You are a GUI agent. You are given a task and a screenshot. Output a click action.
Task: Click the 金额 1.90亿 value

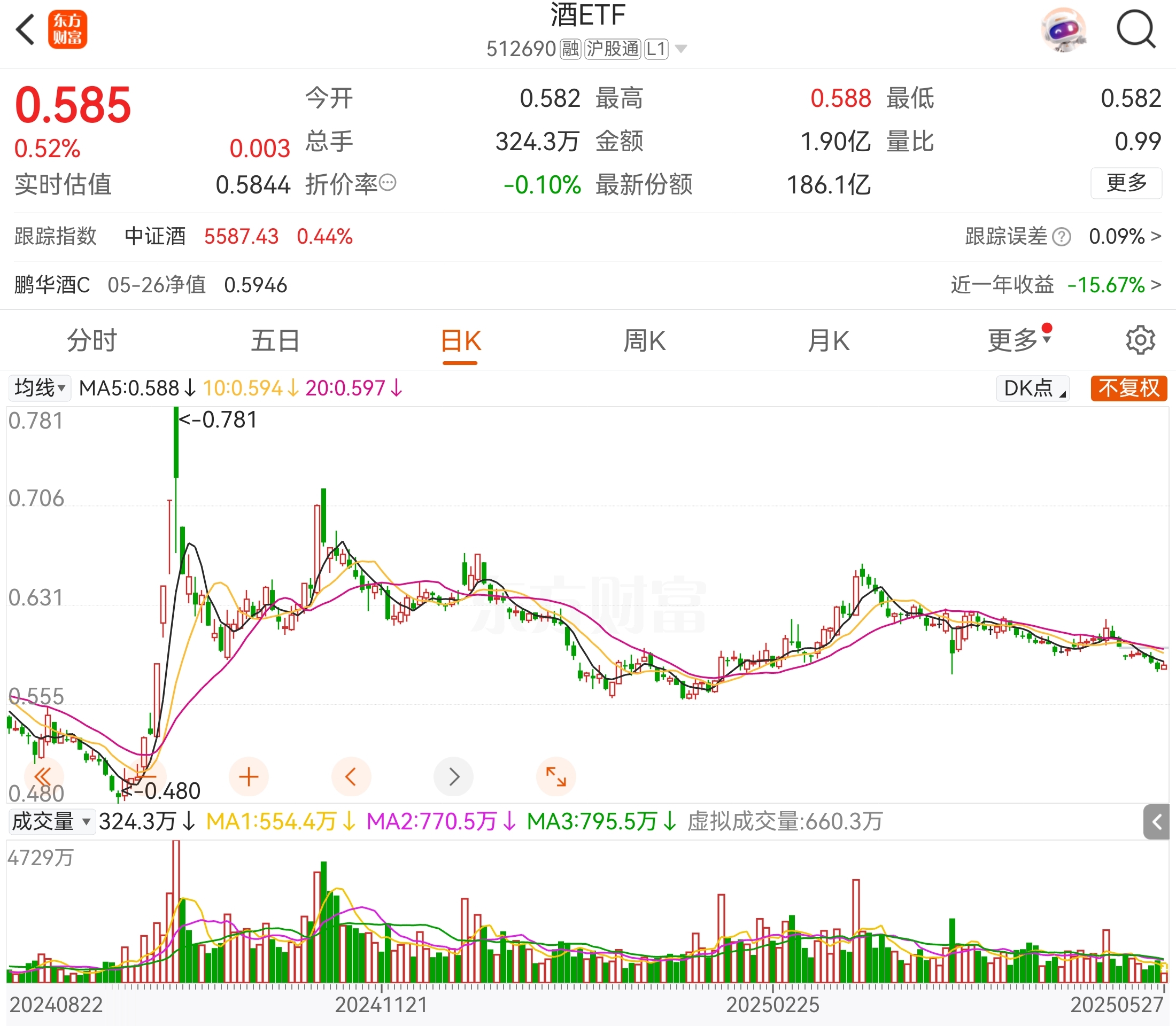pyautogui.click(x=835, y=142)
